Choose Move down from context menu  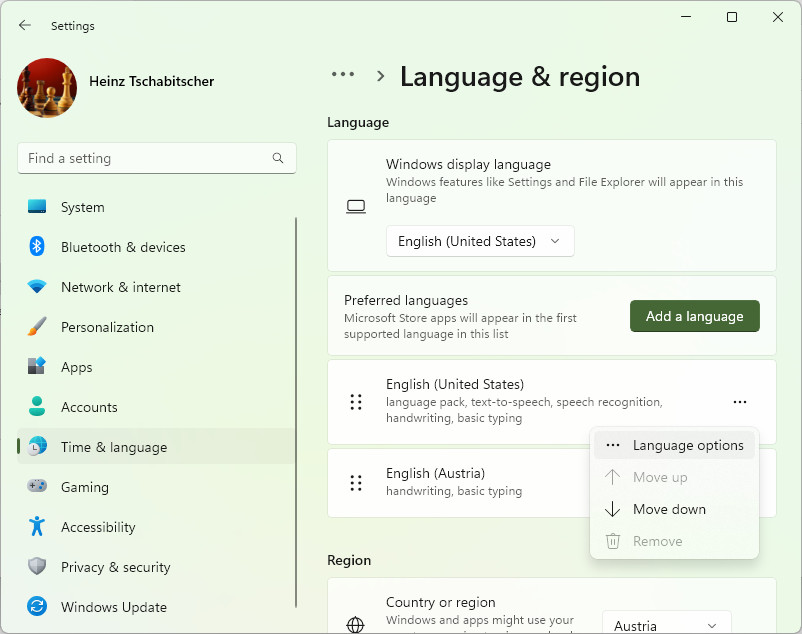674,509
